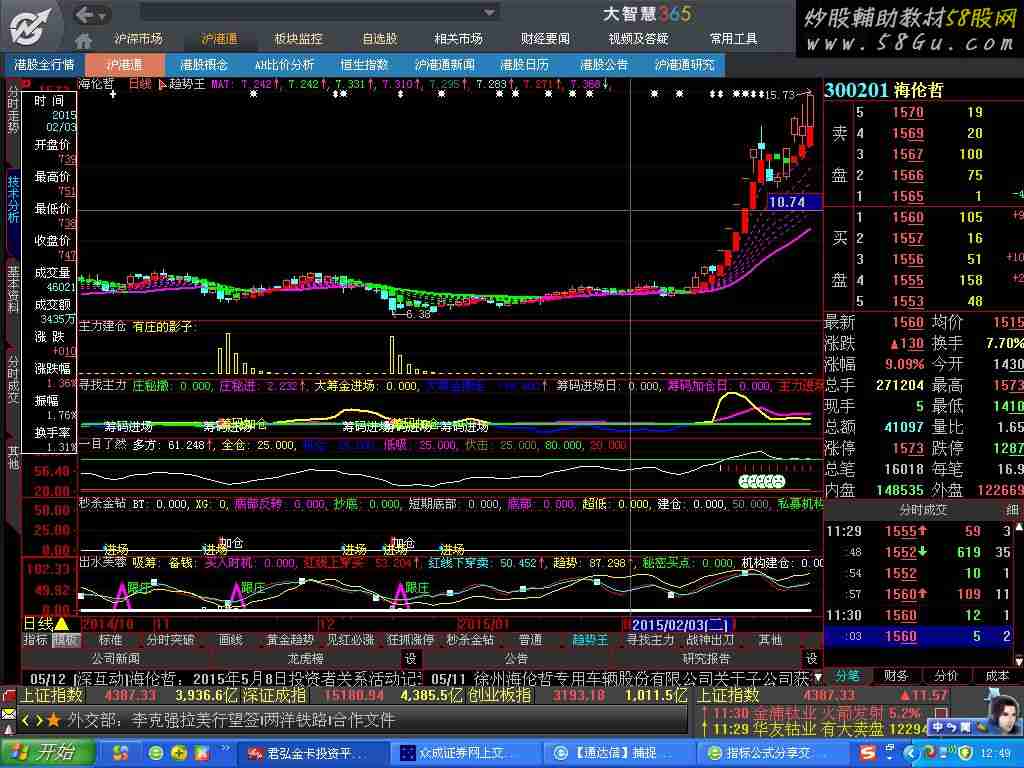
Task: Click the 设 settings button beside 研究报告
Action: [x=812, y=658]
